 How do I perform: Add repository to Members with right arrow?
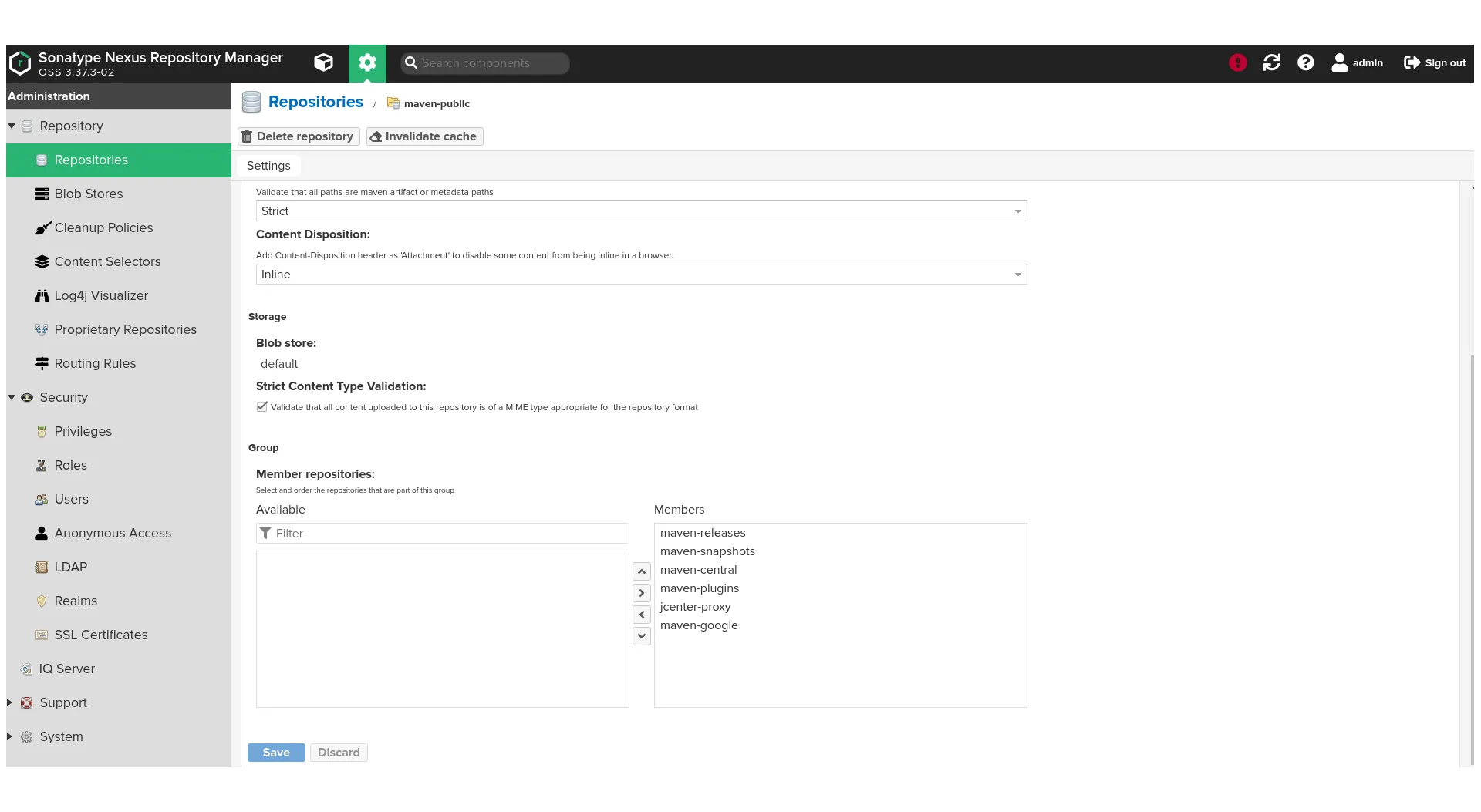pyautogui.click(x=642, y=593)
